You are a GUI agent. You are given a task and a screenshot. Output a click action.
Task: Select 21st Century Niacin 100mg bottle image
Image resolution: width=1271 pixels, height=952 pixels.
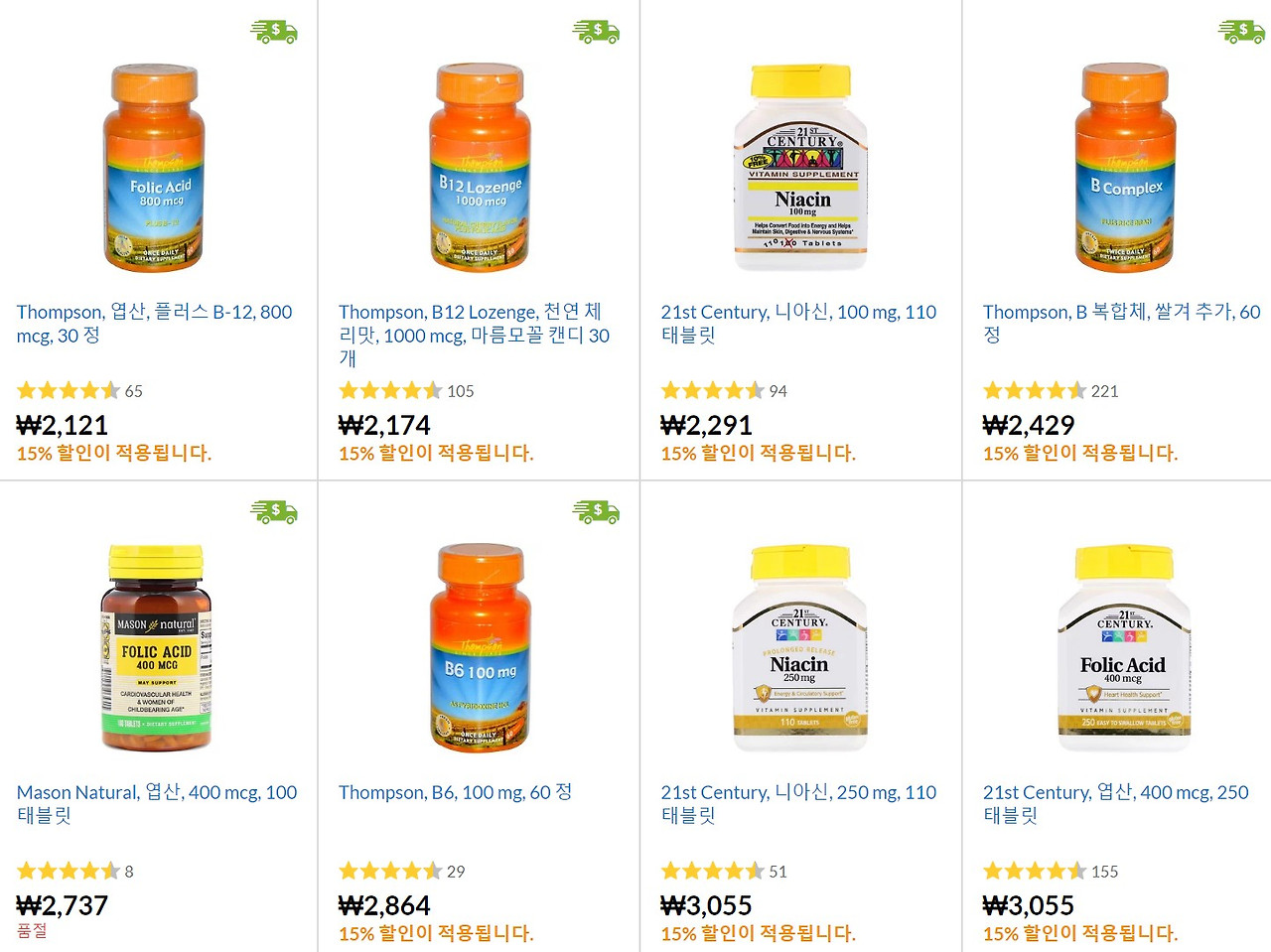(x=800, y=167)
